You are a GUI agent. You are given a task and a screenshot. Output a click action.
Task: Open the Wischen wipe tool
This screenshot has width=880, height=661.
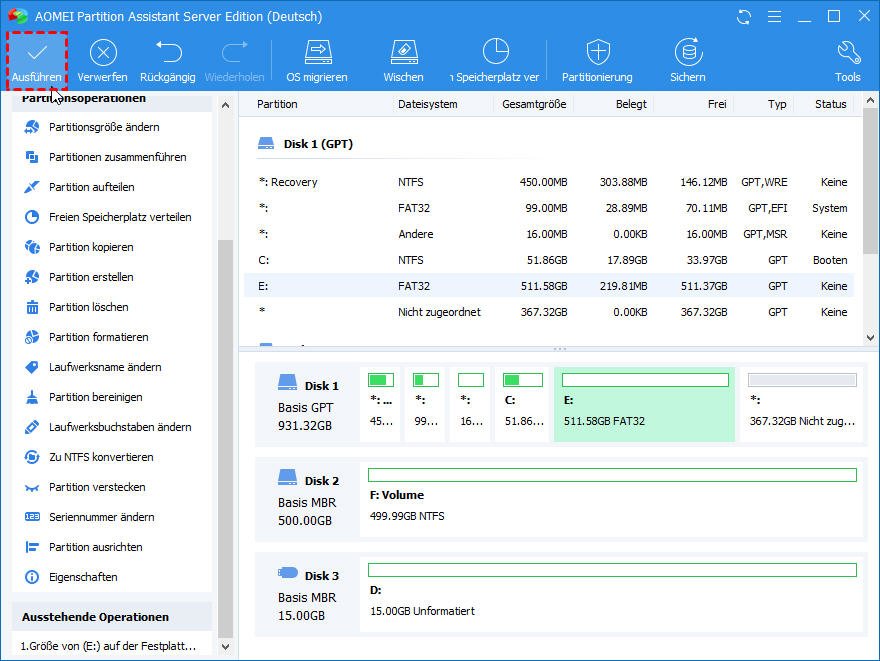(x=403, y=53)
